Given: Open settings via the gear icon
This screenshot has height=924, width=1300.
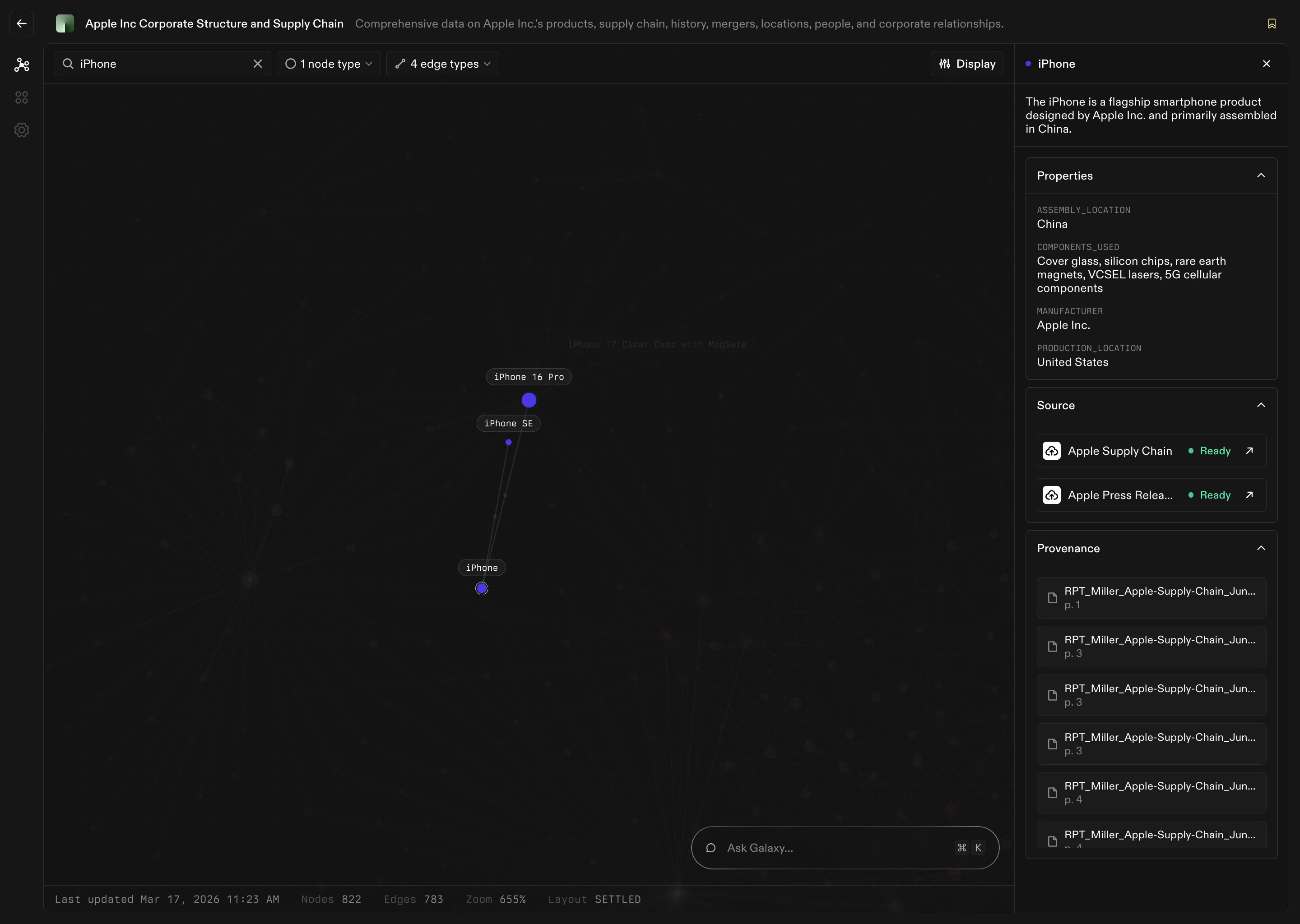Looking at the screenshot, I should (22, 130).
